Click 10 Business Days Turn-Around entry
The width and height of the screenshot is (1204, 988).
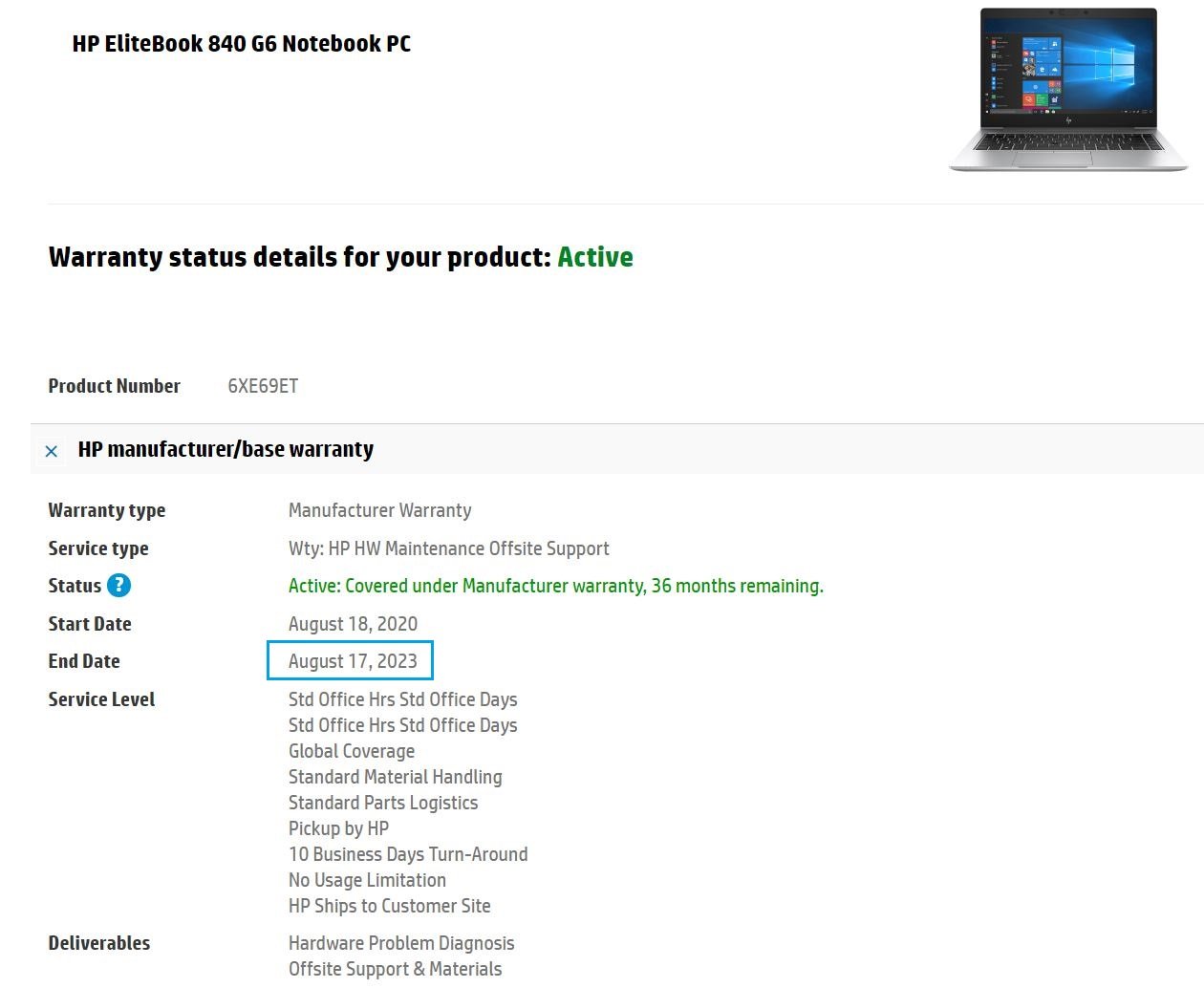click(x=408, y=854)
